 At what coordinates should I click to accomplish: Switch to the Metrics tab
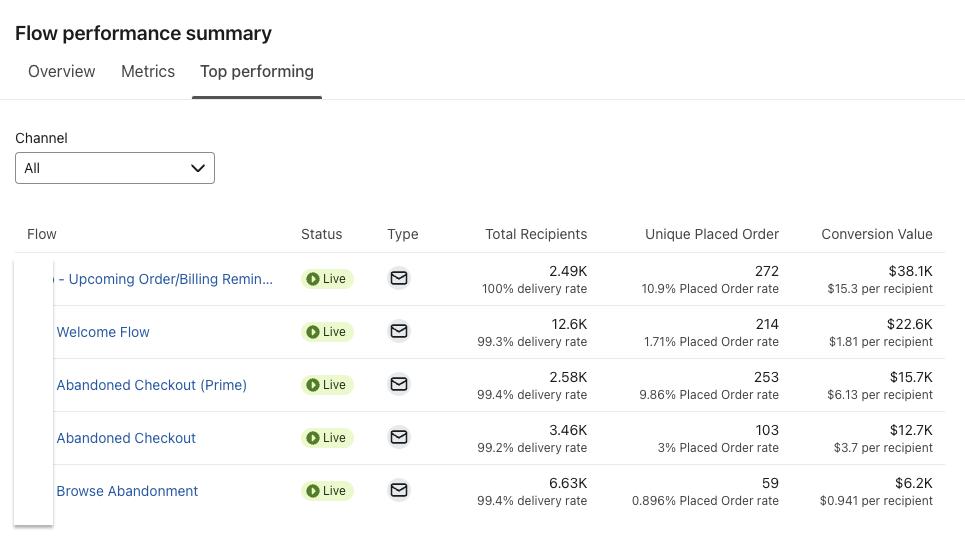coord(148,72)
